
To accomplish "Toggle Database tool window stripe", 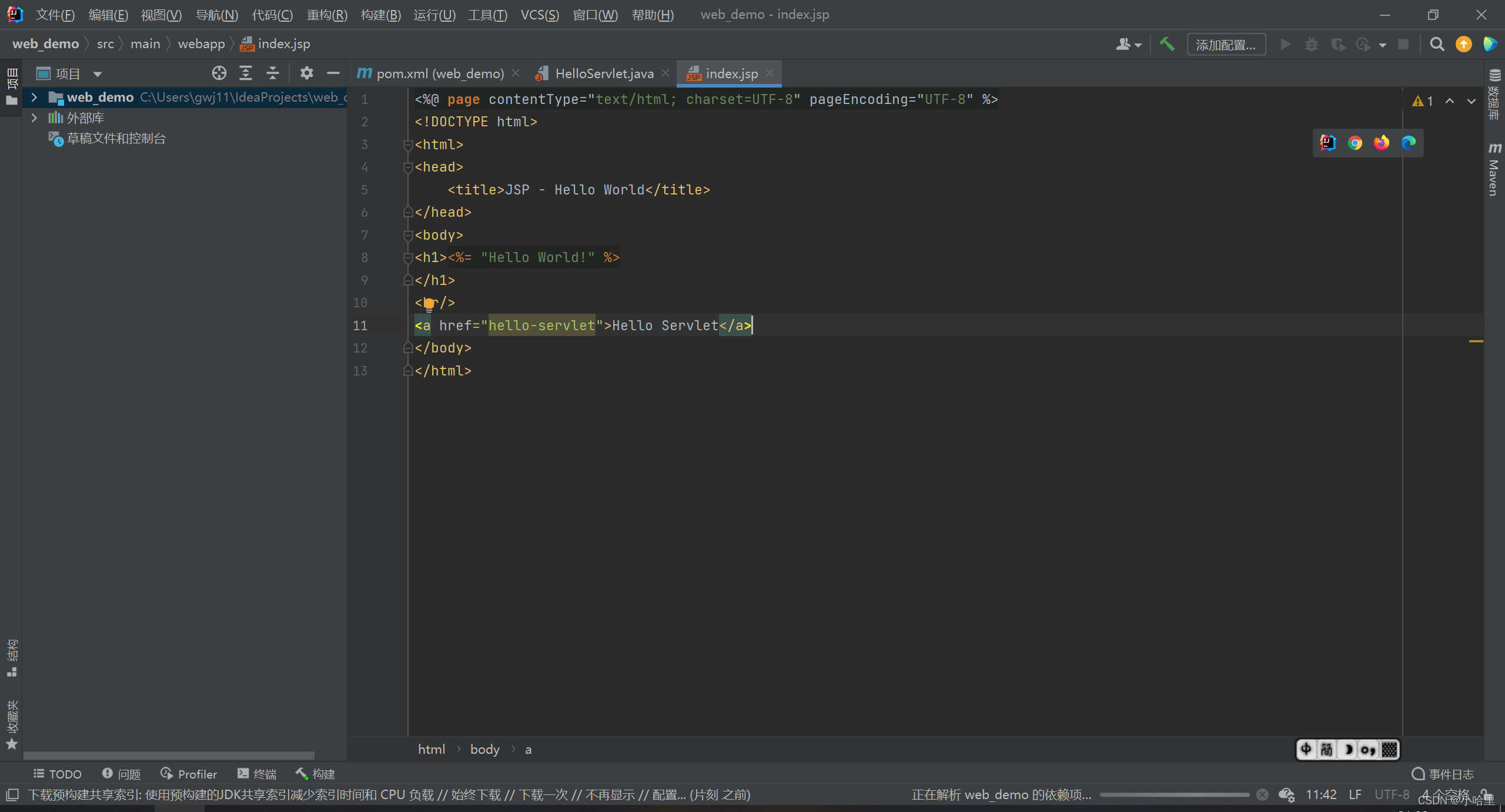I will pos(1494,94).
